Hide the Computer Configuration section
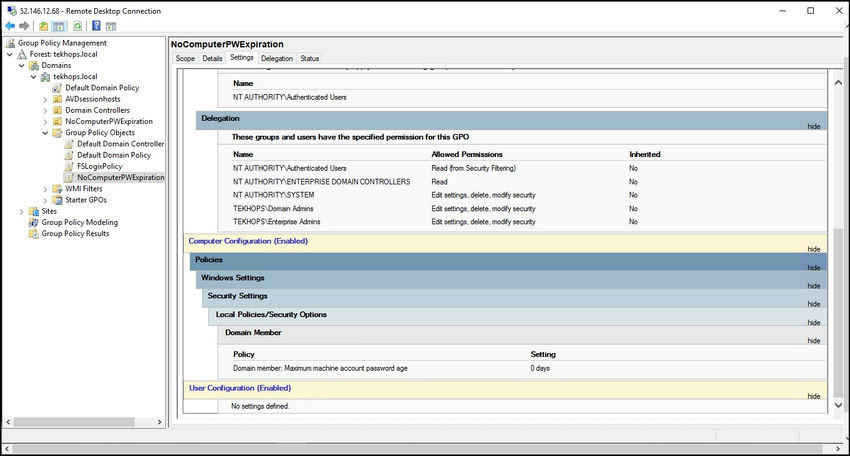 (x=813, y=247)
